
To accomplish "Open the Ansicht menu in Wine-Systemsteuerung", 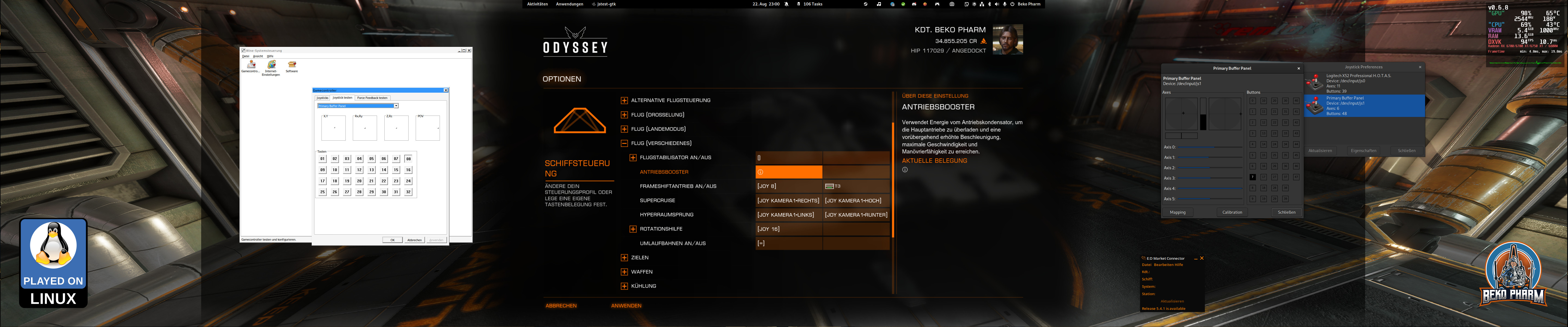I will 258,56.
